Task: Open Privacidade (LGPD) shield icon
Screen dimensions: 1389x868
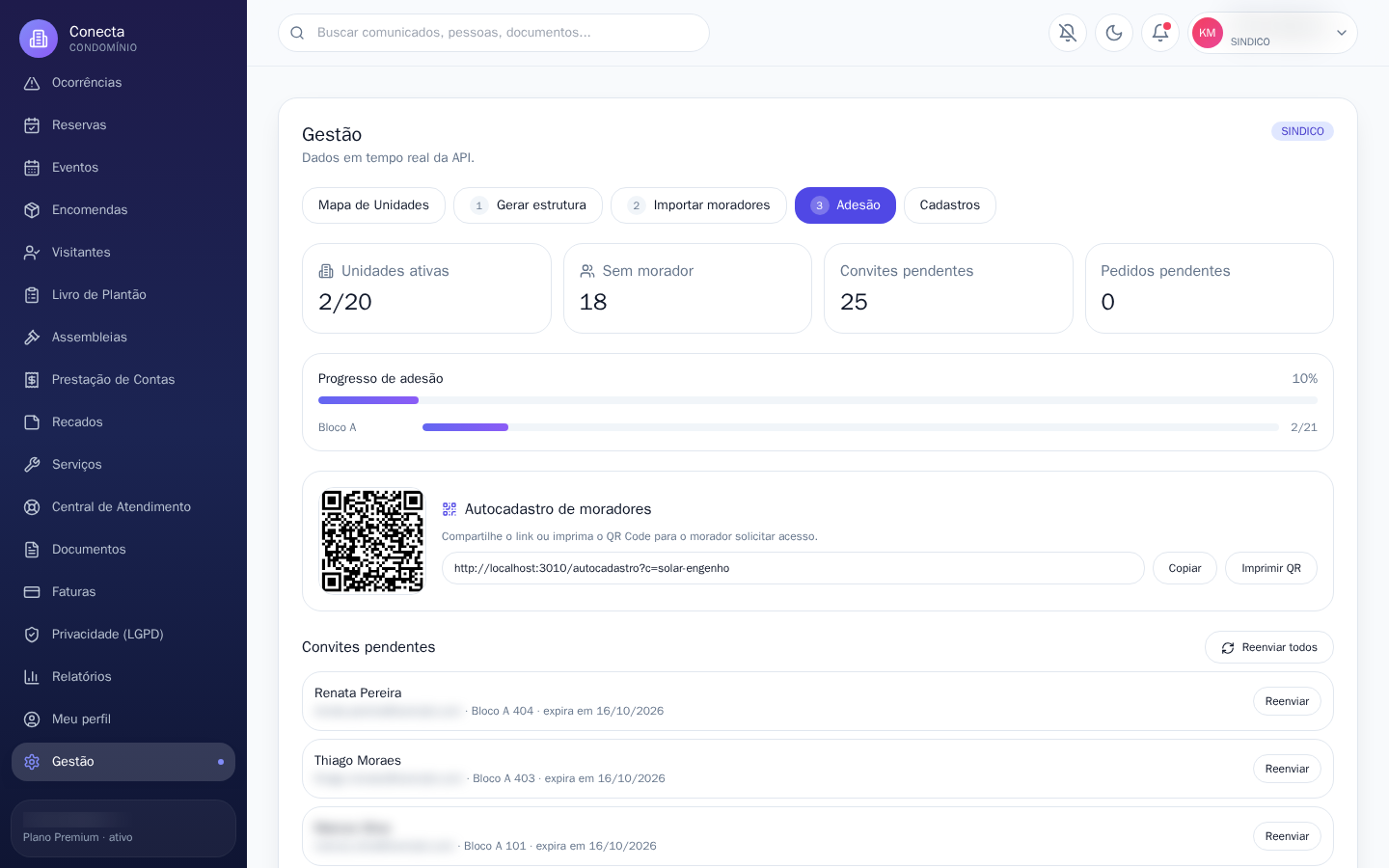Action: (x=32, y=635)
